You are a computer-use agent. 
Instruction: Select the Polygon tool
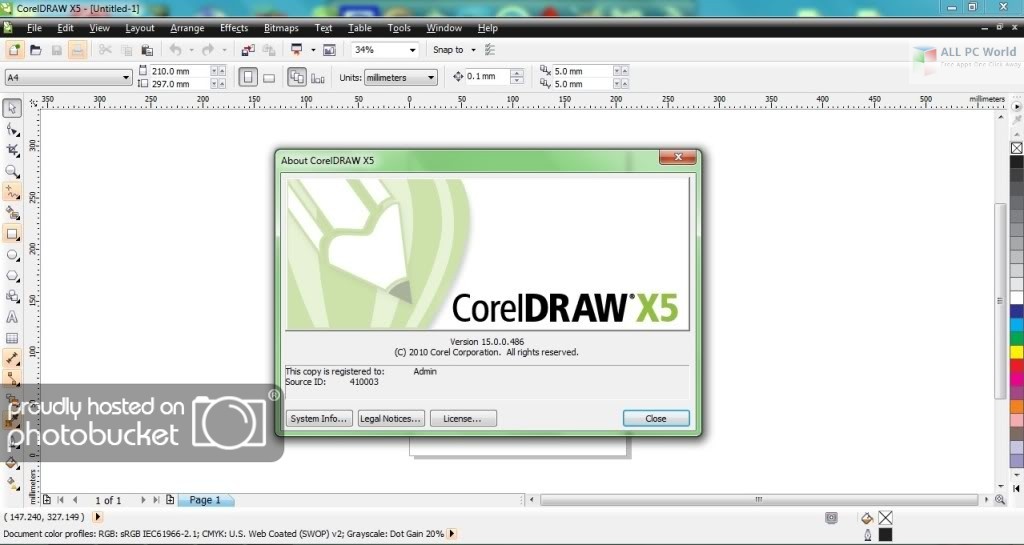click(x=12, y=275)
